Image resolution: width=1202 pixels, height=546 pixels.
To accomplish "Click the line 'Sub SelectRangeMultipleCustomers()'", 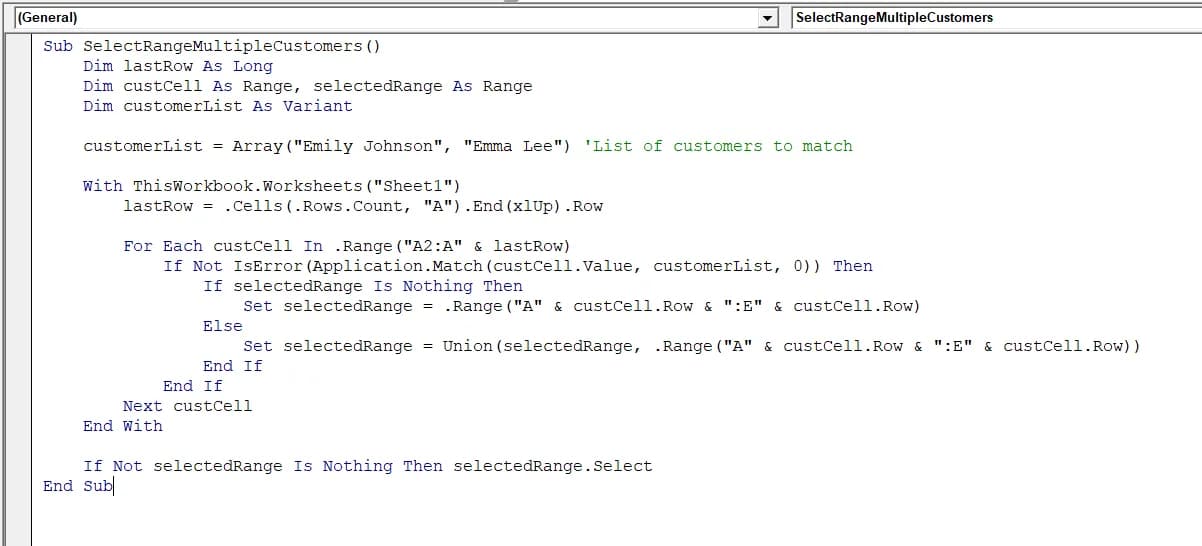I will [212, 46].
